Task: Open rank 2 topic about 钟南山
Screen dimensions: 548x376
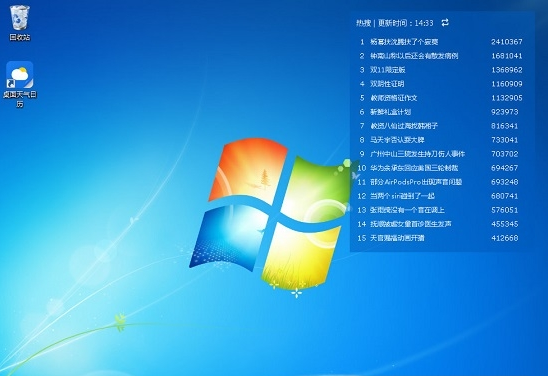Action: [x=414, y=56]
